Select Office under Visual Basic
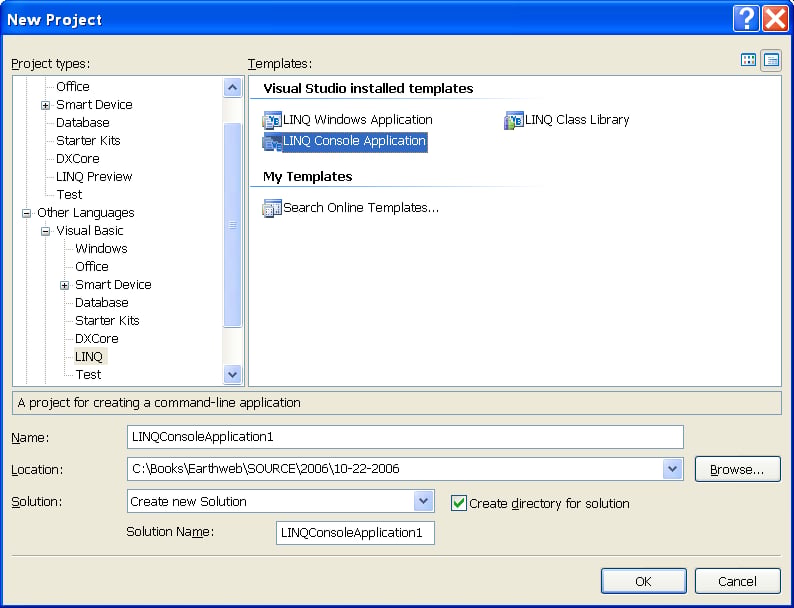The width and height of the screenshot is (794, 608). point(92,267)
